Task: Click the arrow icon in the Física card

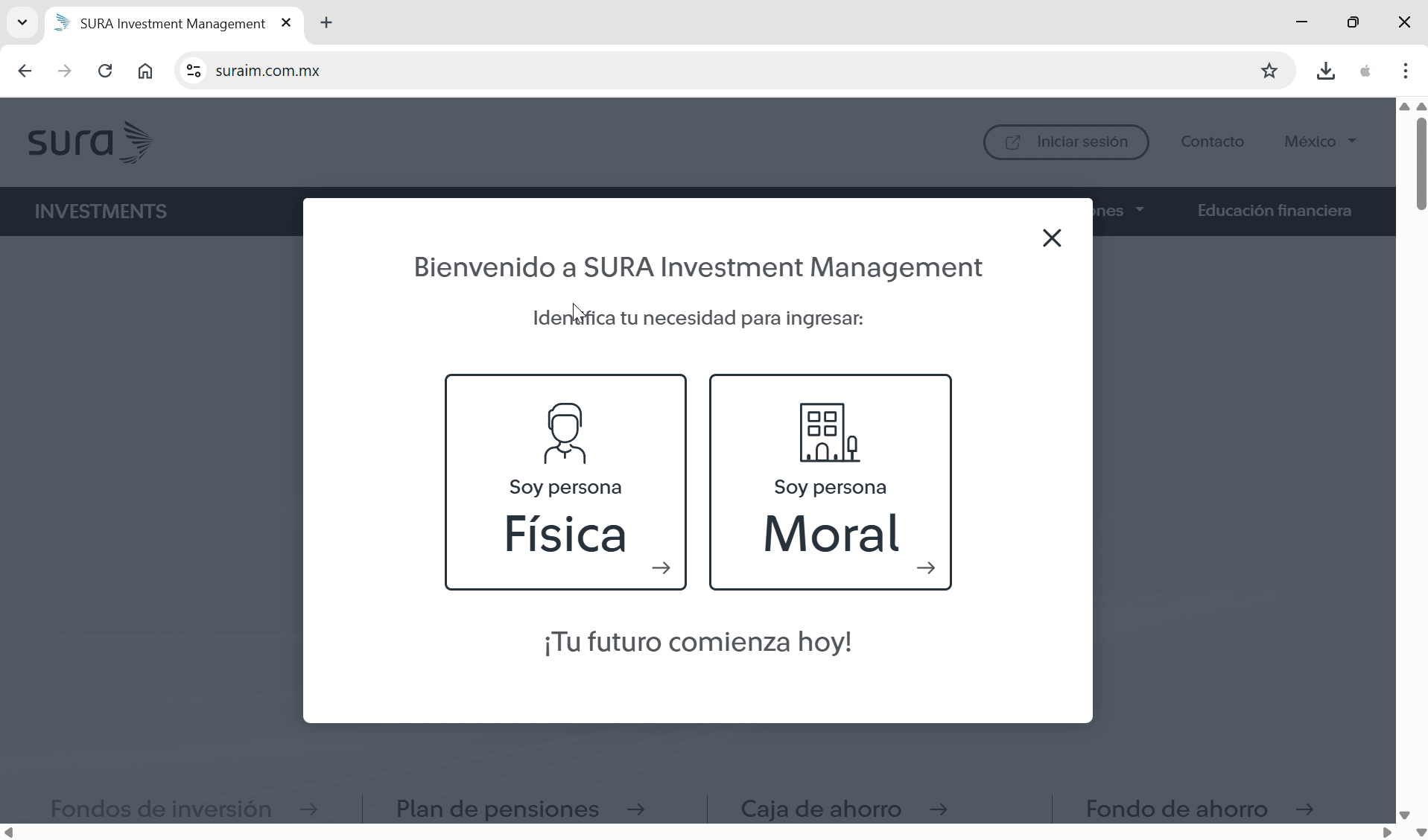Action: 661,568
